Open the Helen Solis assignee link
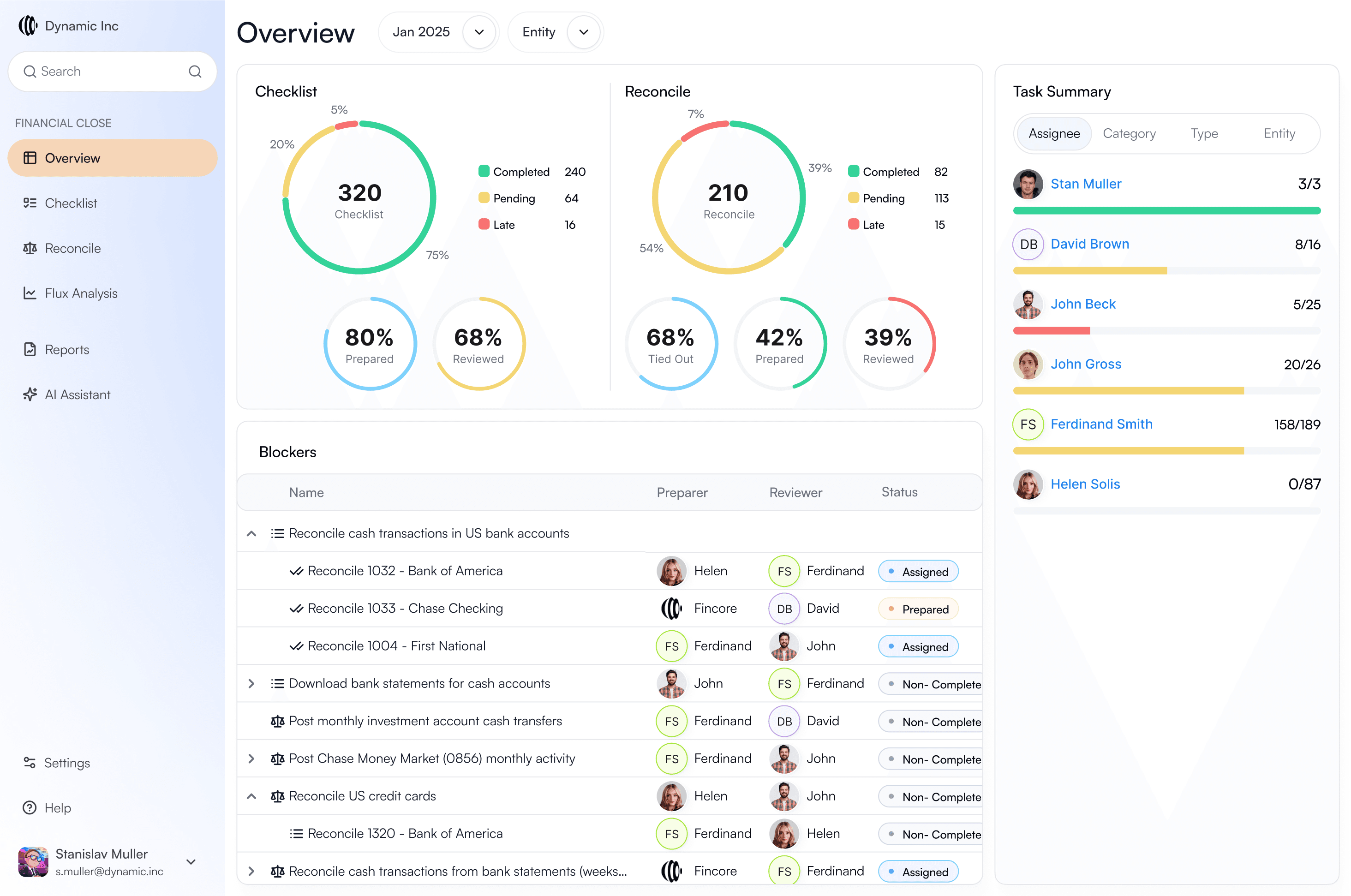 click(x=1085, y=484)
